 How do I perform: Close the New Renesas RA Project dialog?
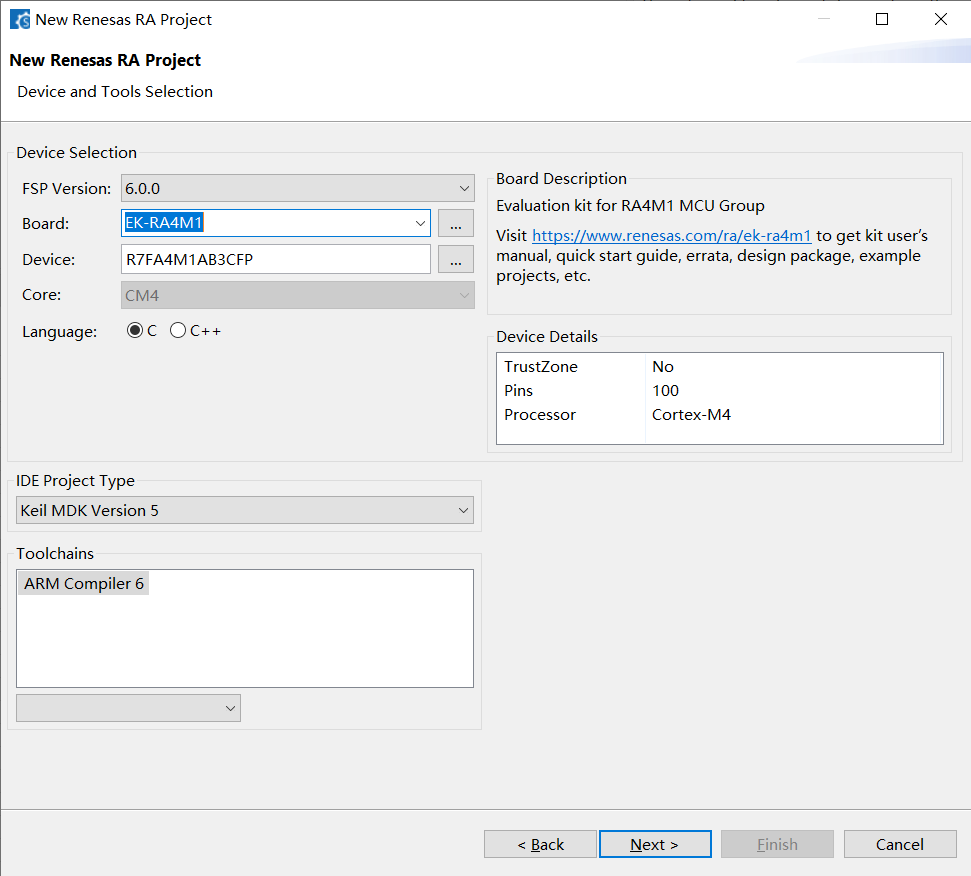940,19
